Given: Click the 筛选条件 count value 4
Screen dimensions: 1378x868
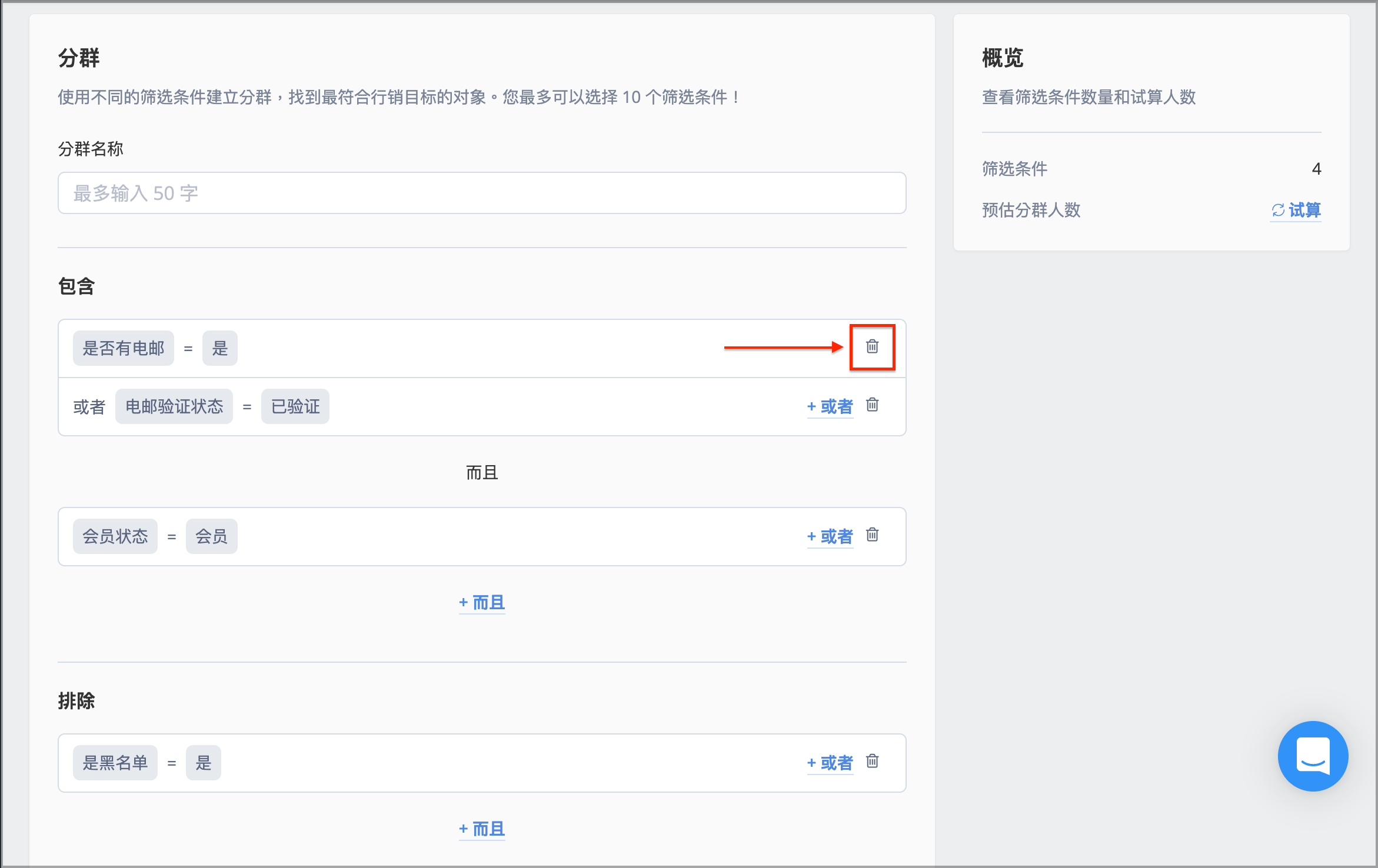Looking at the screenshot, I should tap(1316, 169).
